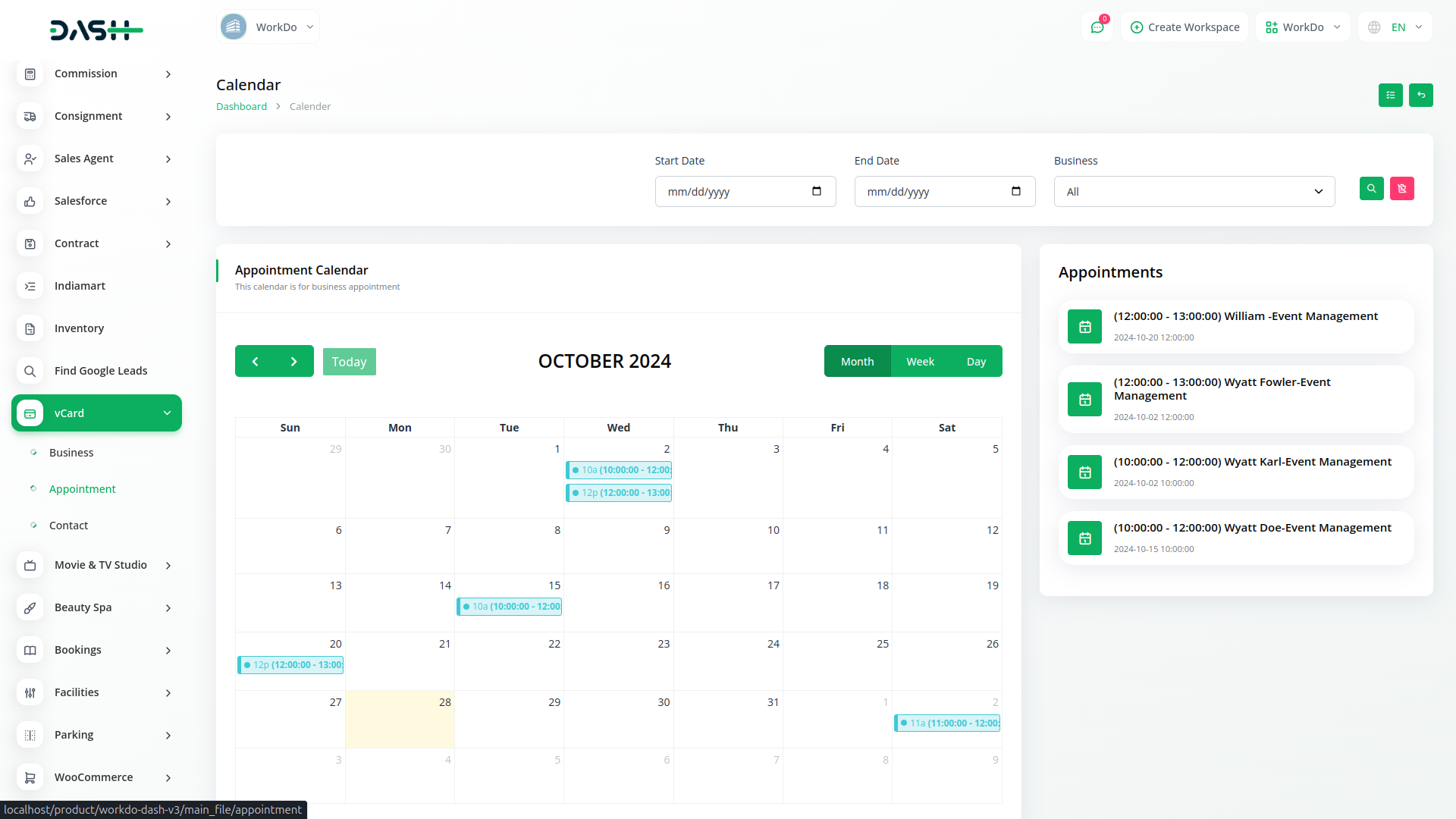The image size is (1456, 819).
Task: Switch calendar to Week view
Action: pos(920,362)
